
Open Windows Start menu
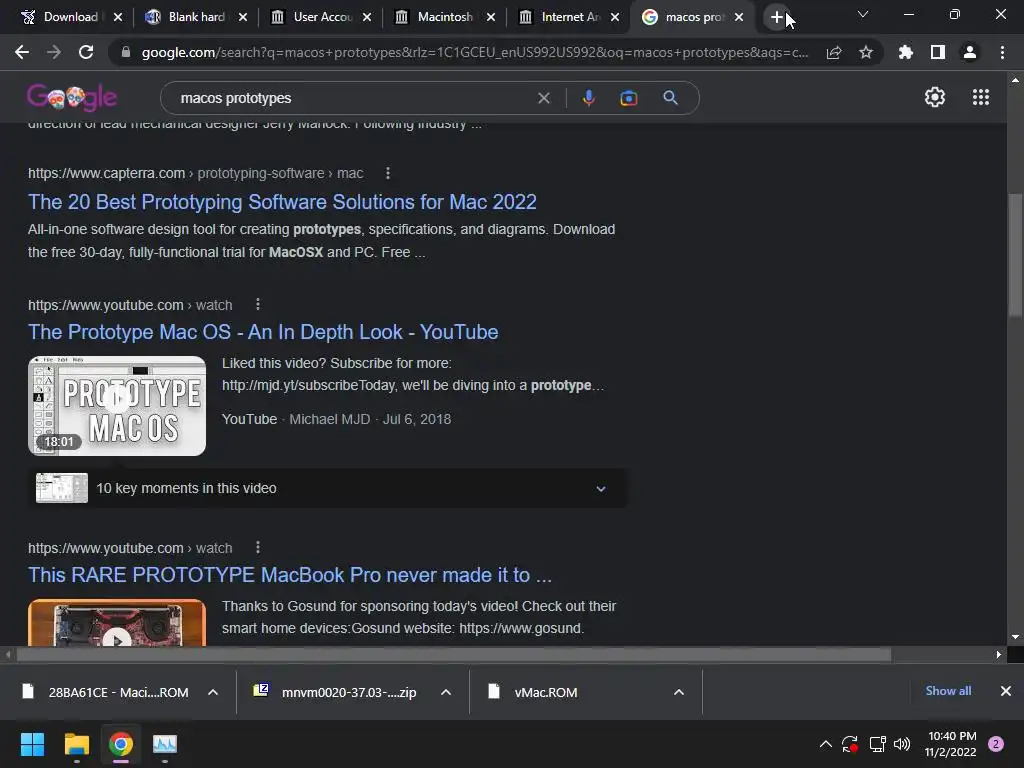click(32, 744)
